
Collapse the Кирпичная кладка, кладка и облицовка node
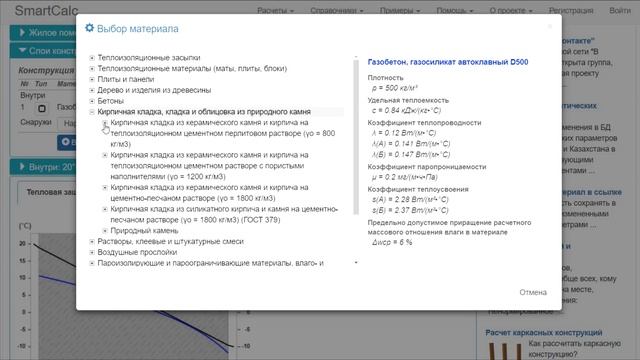[92, 112]
